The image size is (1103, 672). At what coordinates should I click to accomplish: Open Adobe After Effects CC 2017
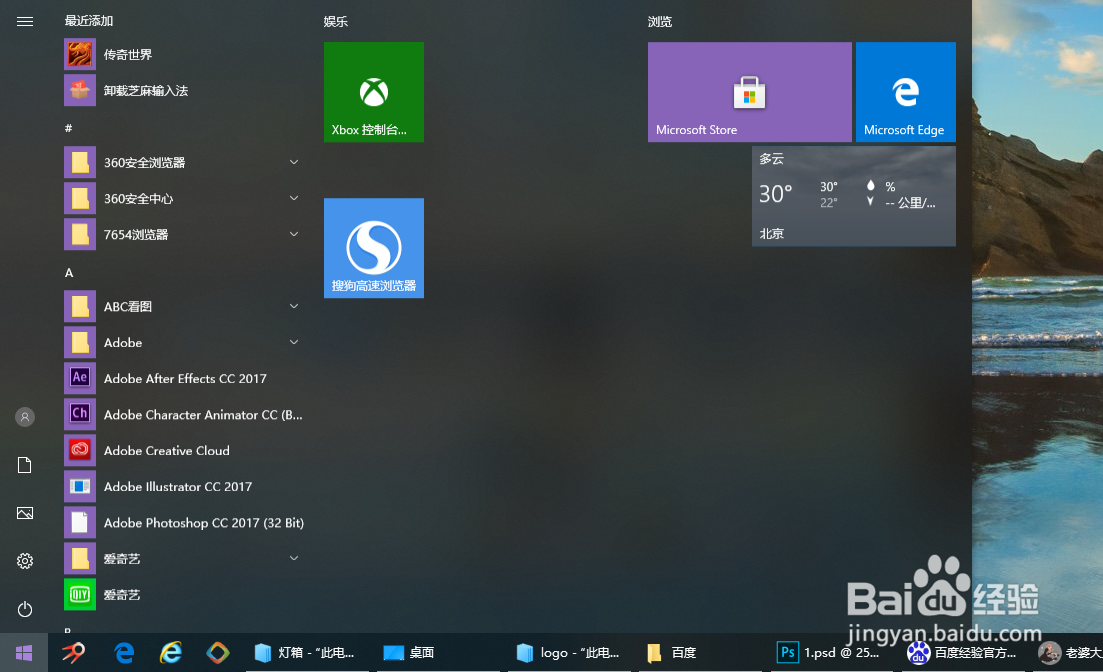183,379
